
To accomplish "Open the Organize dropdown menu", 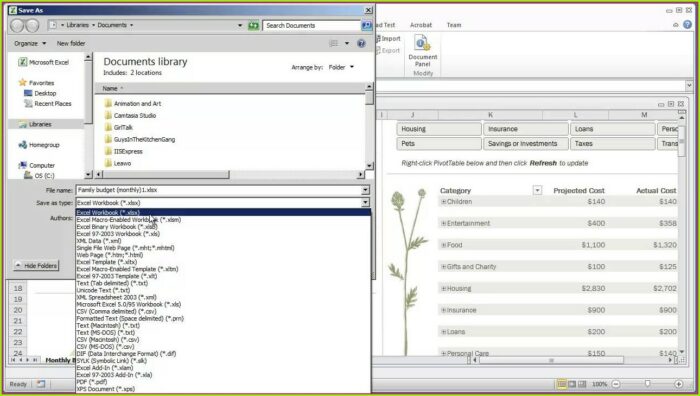I will pos(30,43).
